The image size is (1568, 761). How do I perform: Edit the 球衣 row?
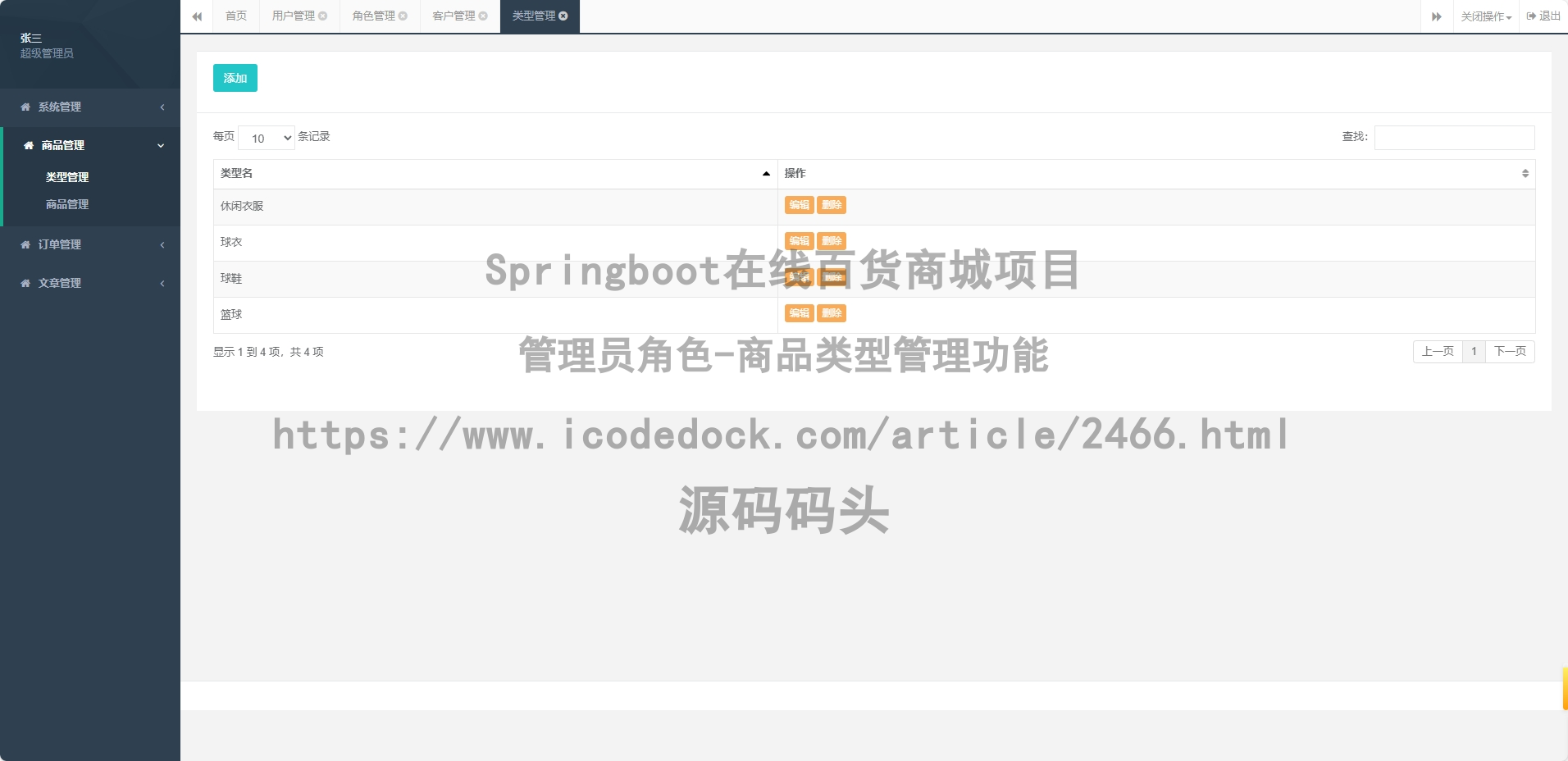(800, 241)
